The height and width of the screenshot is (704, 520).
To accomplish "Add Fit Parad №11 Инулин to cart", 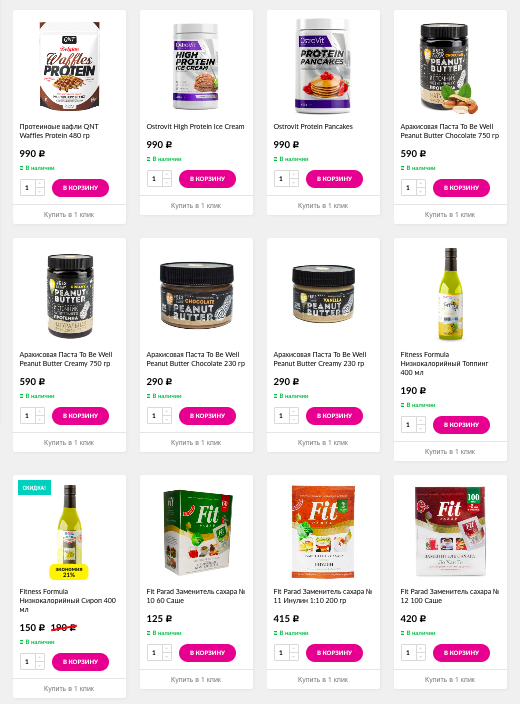I will (x=334, y=653).
